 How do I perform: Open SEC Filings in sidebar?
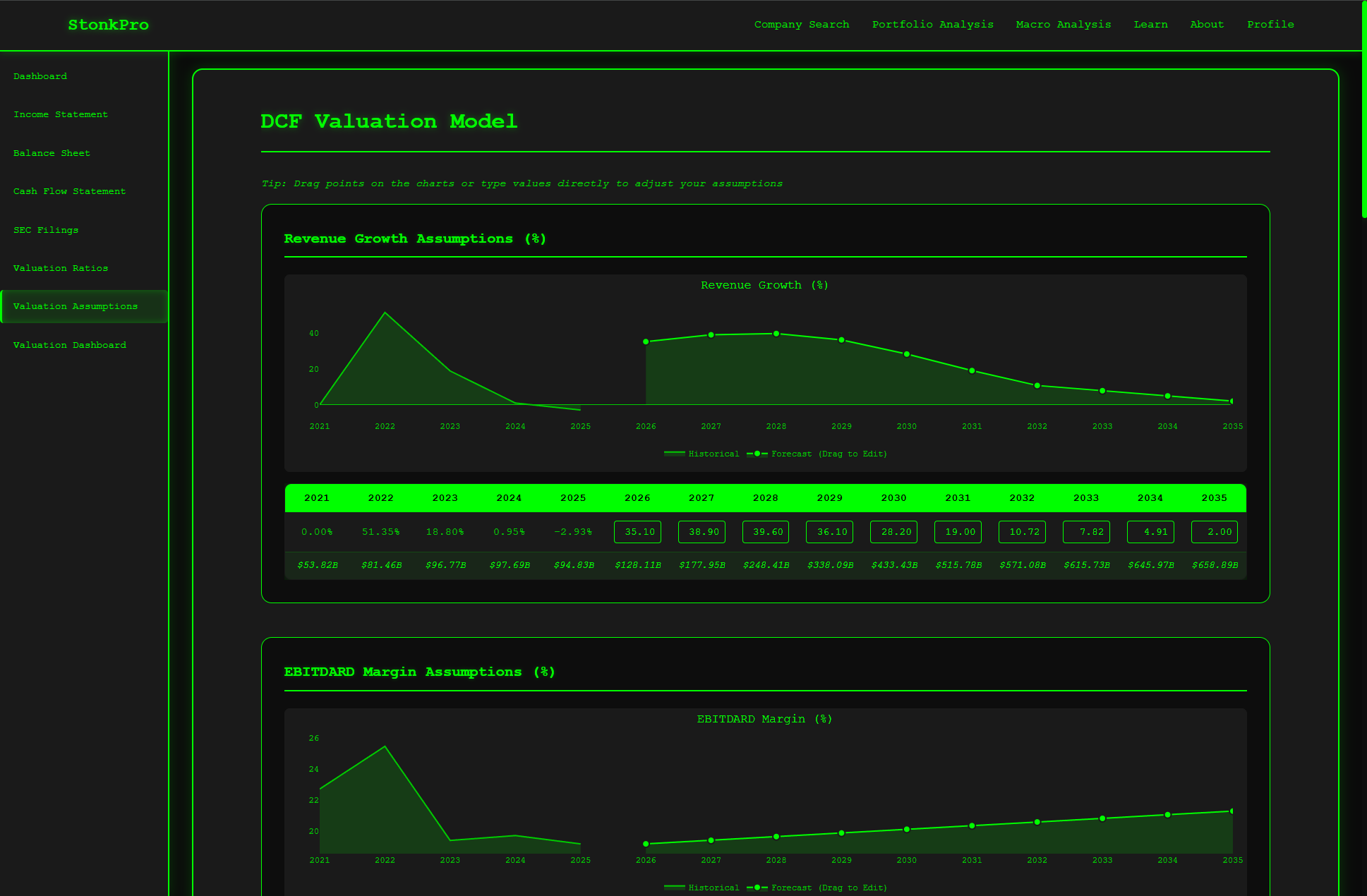pos(46,230)
